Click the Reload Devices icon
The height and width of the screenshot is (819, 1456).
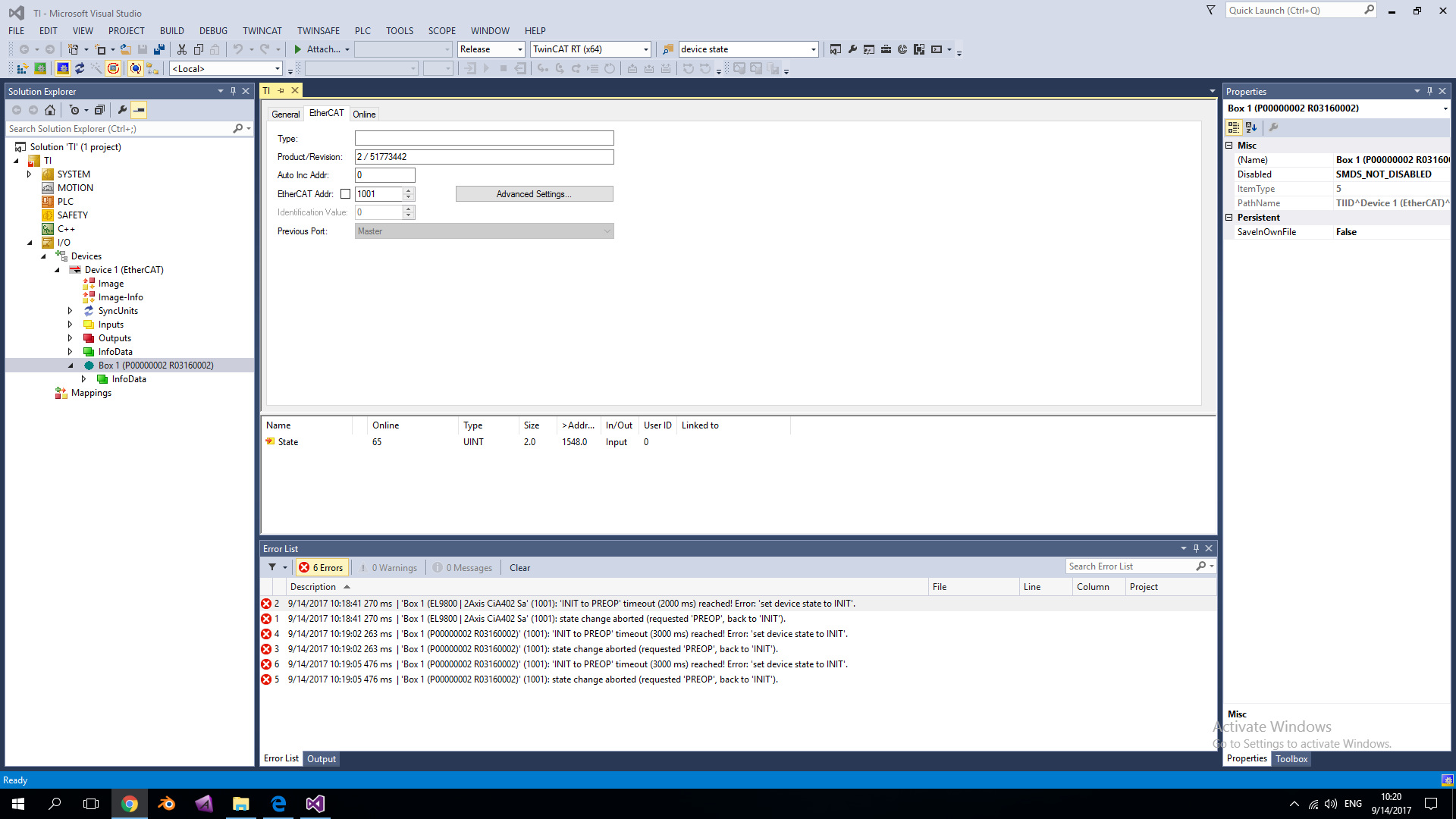click(80, 68)
